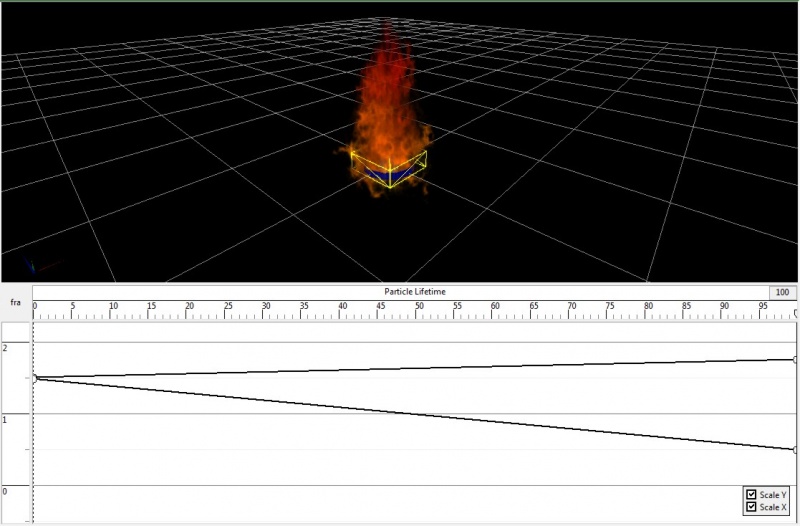Image resolution: width=800 pixels, height=526 pixels.
Task: Move the playhead to frame 90
Action: pyautogui.click(x=726, y=308)
